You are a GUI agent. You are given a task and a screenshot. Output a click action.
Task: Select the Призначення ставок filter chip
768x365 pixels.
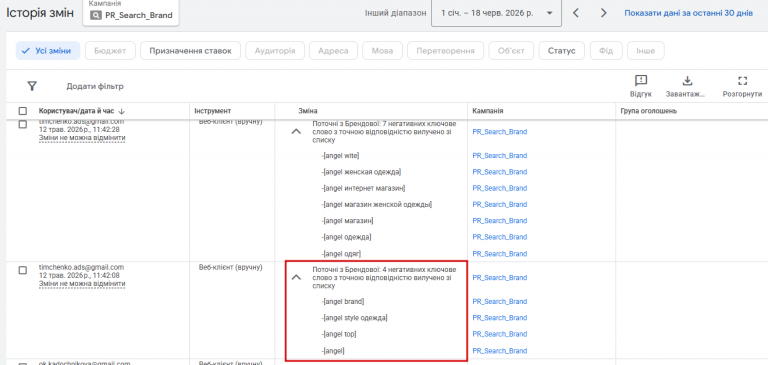click(x=191, y=50)
